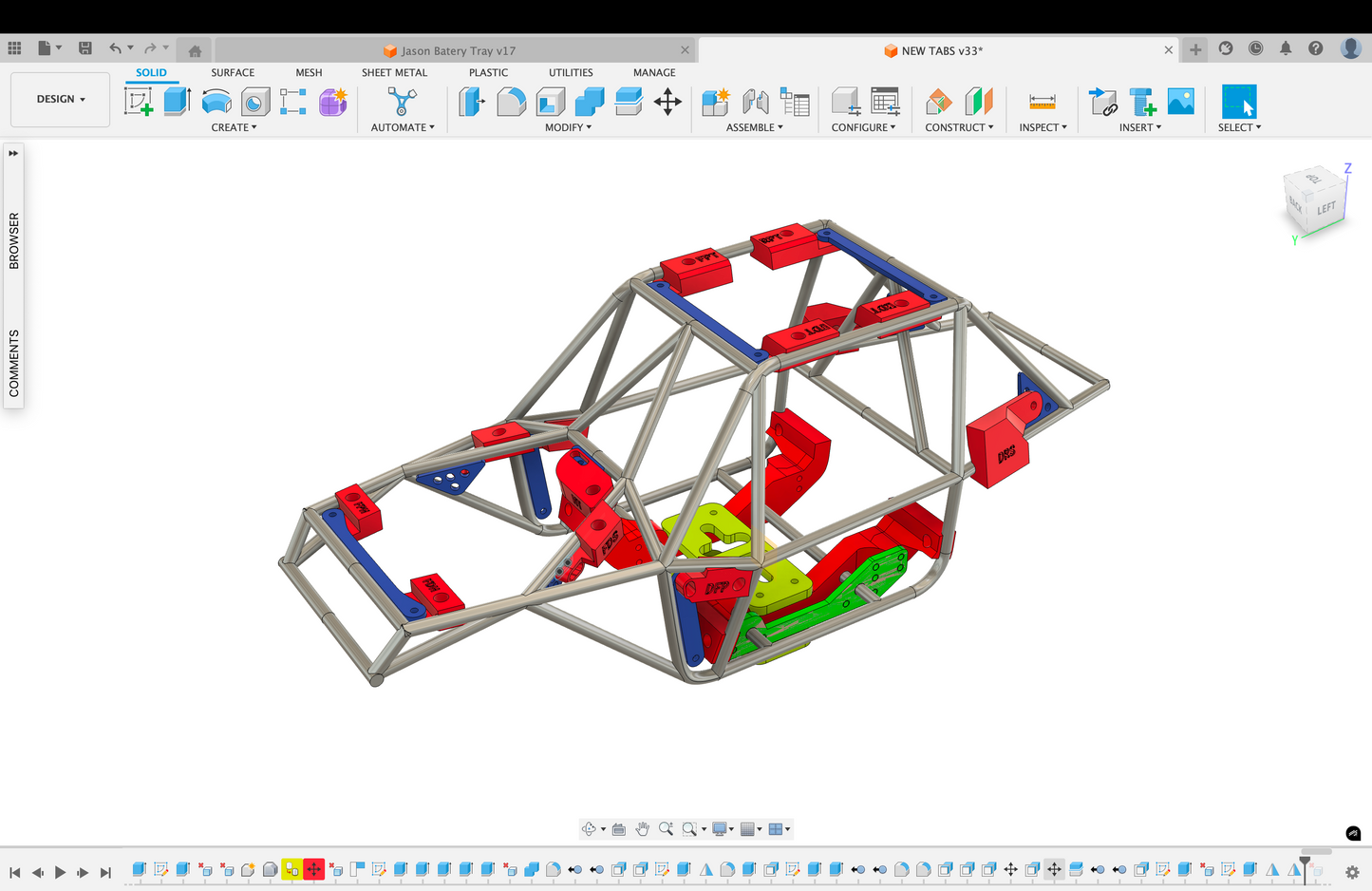Screen dimensions: 1372x891
Task: Click the Automate tool icon
Action: tap(402, 102)
